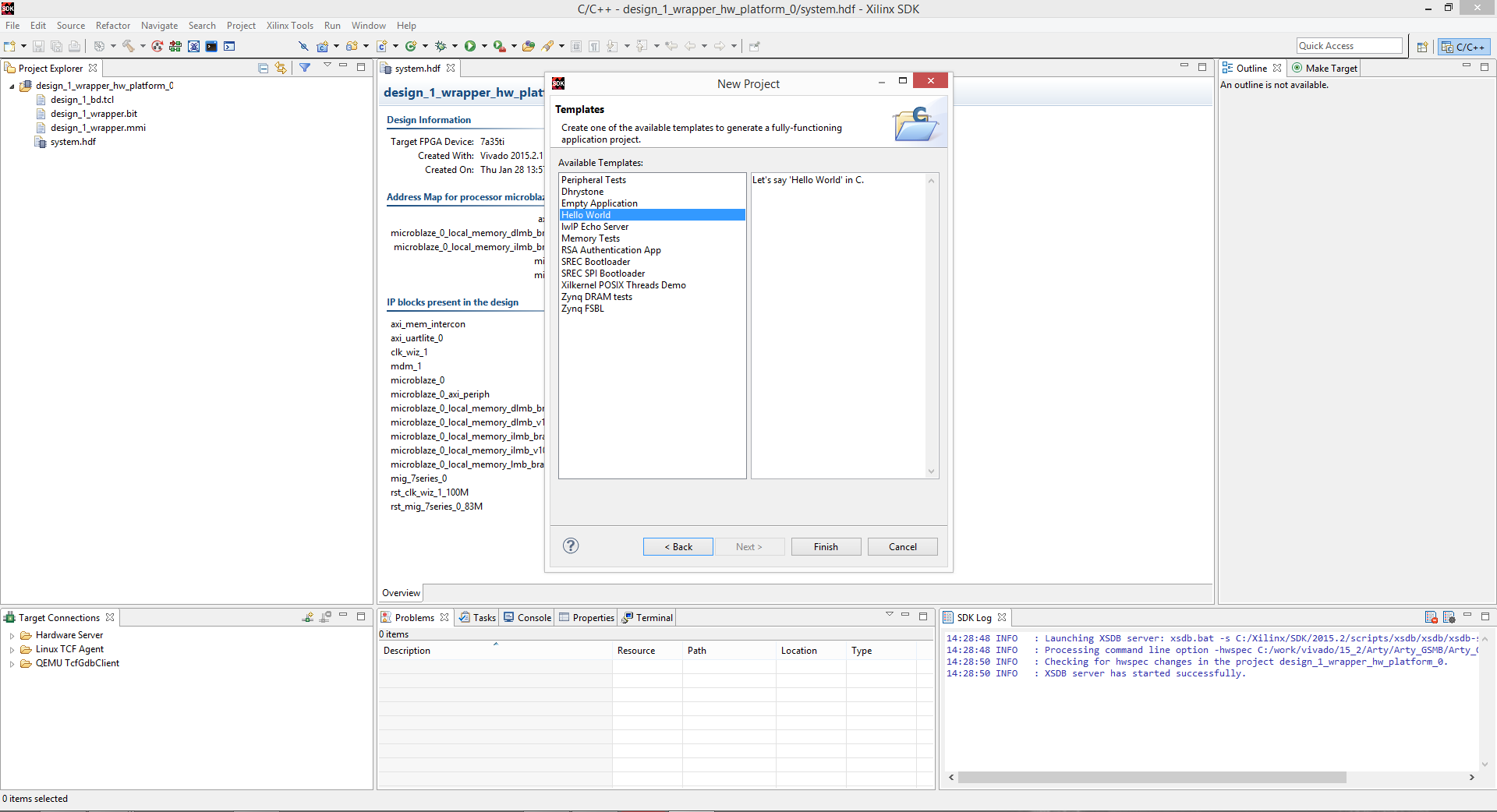Click the Open Type folder icon
The height and width of the screenshot is (812, 1497).
(x=529, y=46)
